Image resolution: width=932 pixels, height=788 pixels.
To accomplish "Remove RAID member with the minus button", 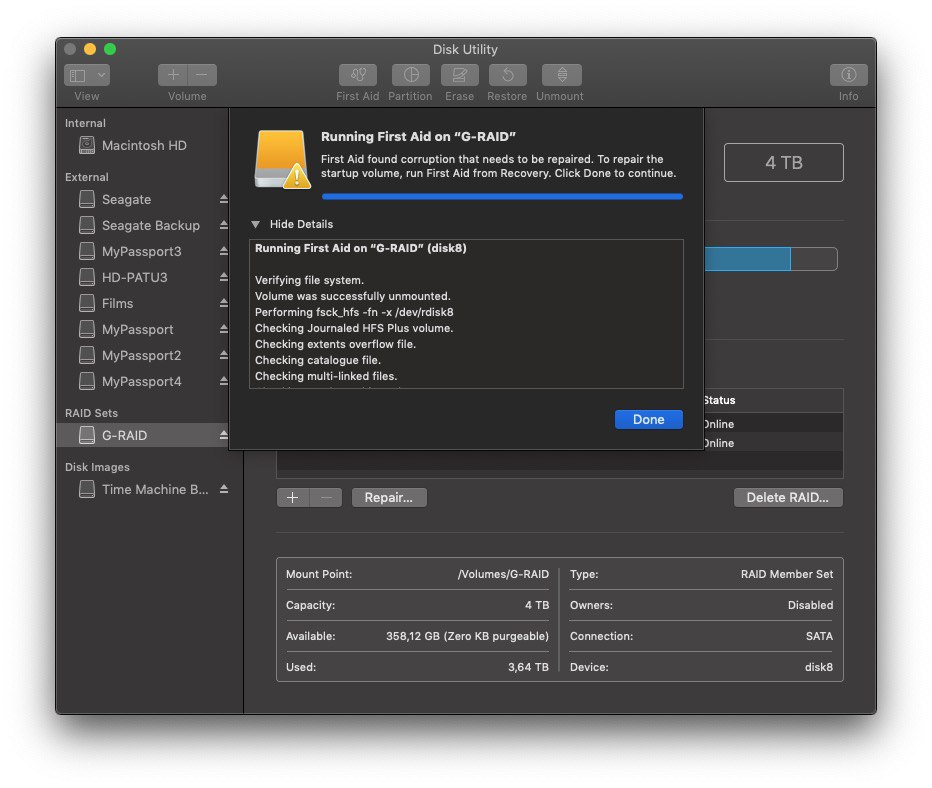I will point(326,497).
